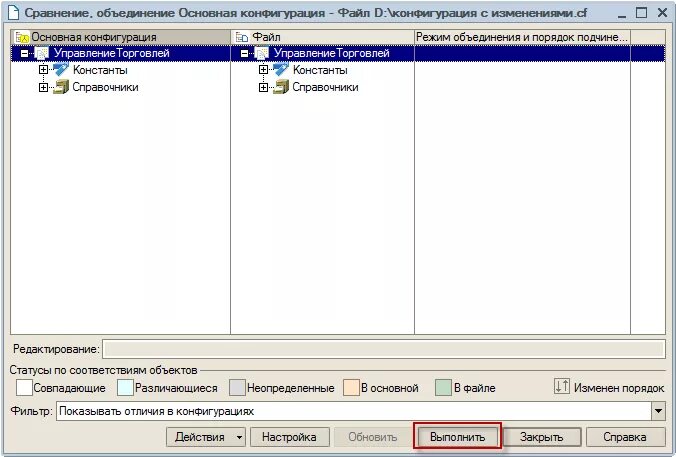This screenshot has width=676, height=457.
Task: Click the Изменен порядок label
Action: coord(619,388)
